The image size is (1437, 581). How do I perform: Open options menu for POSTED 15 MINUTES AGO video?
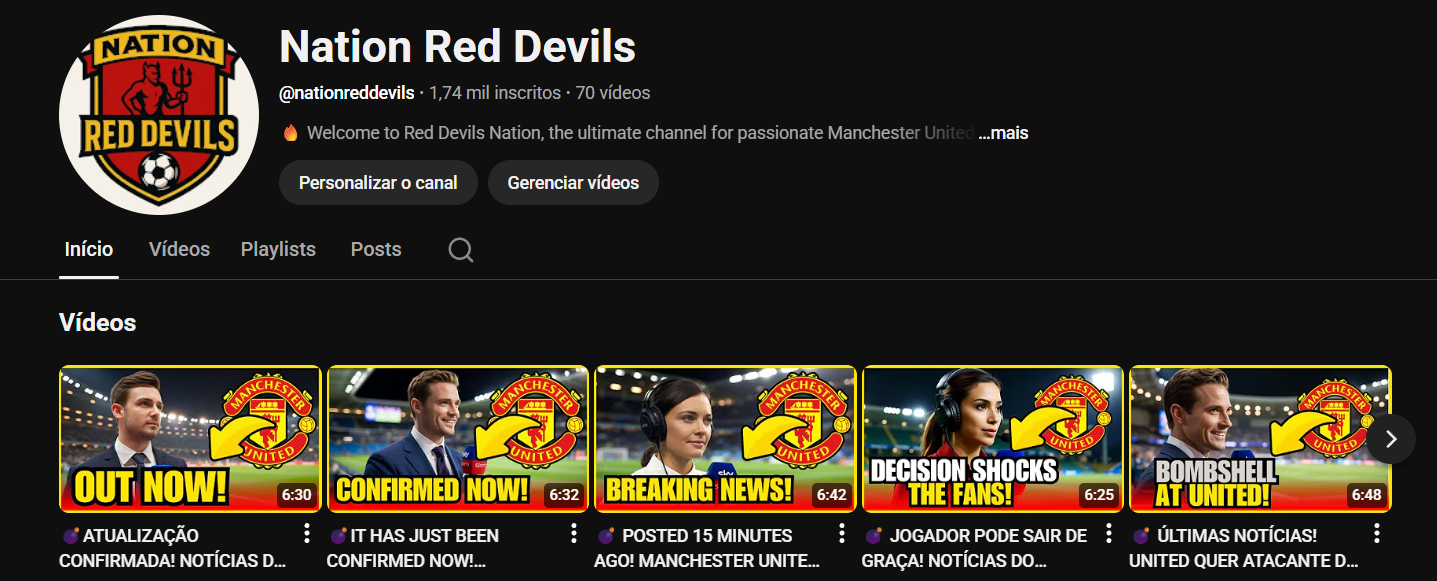(x=842, y=533)
